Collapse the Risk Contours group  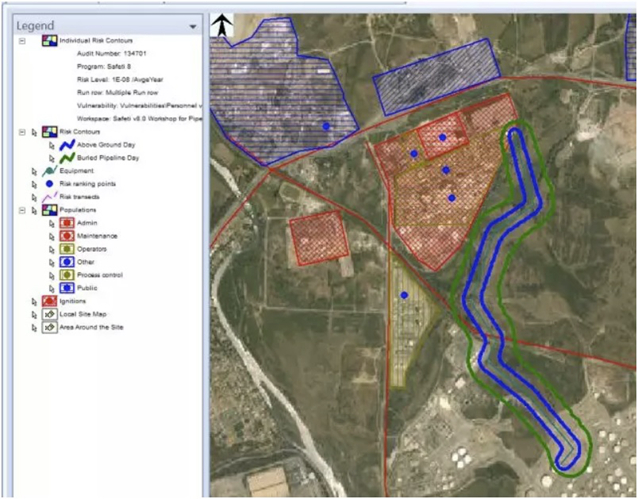[x=21, y=132]
